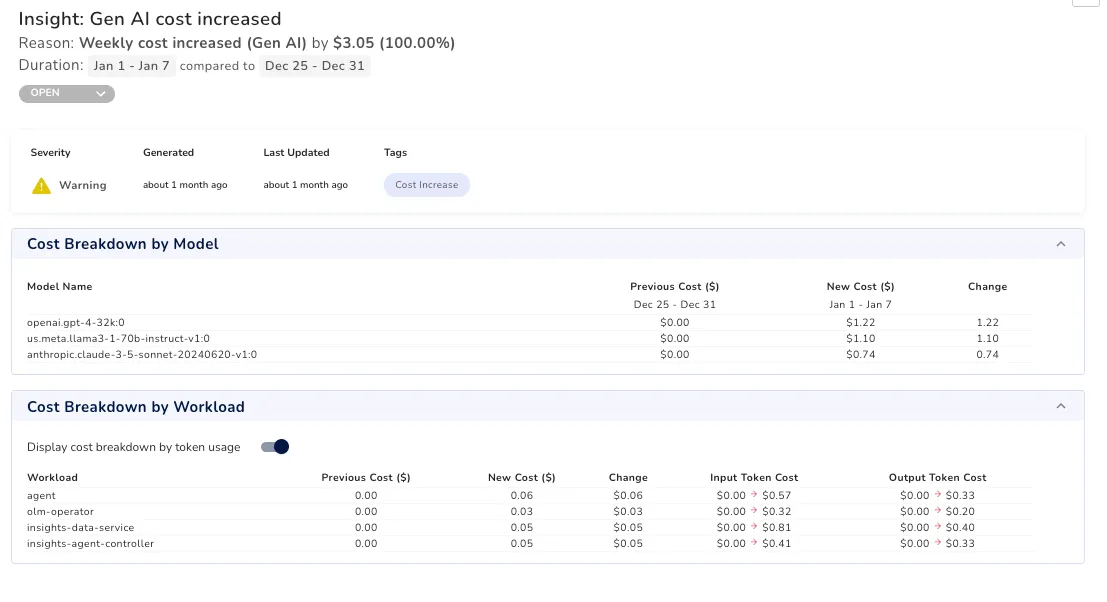Toggle display cost breakdown by token usage

click(275, 447)
